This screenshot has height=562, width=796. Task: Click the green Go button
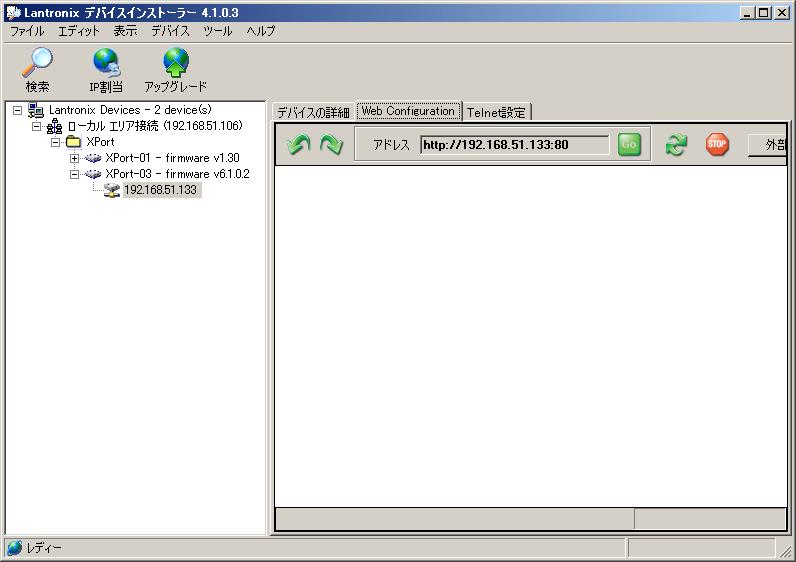[629, 145]
